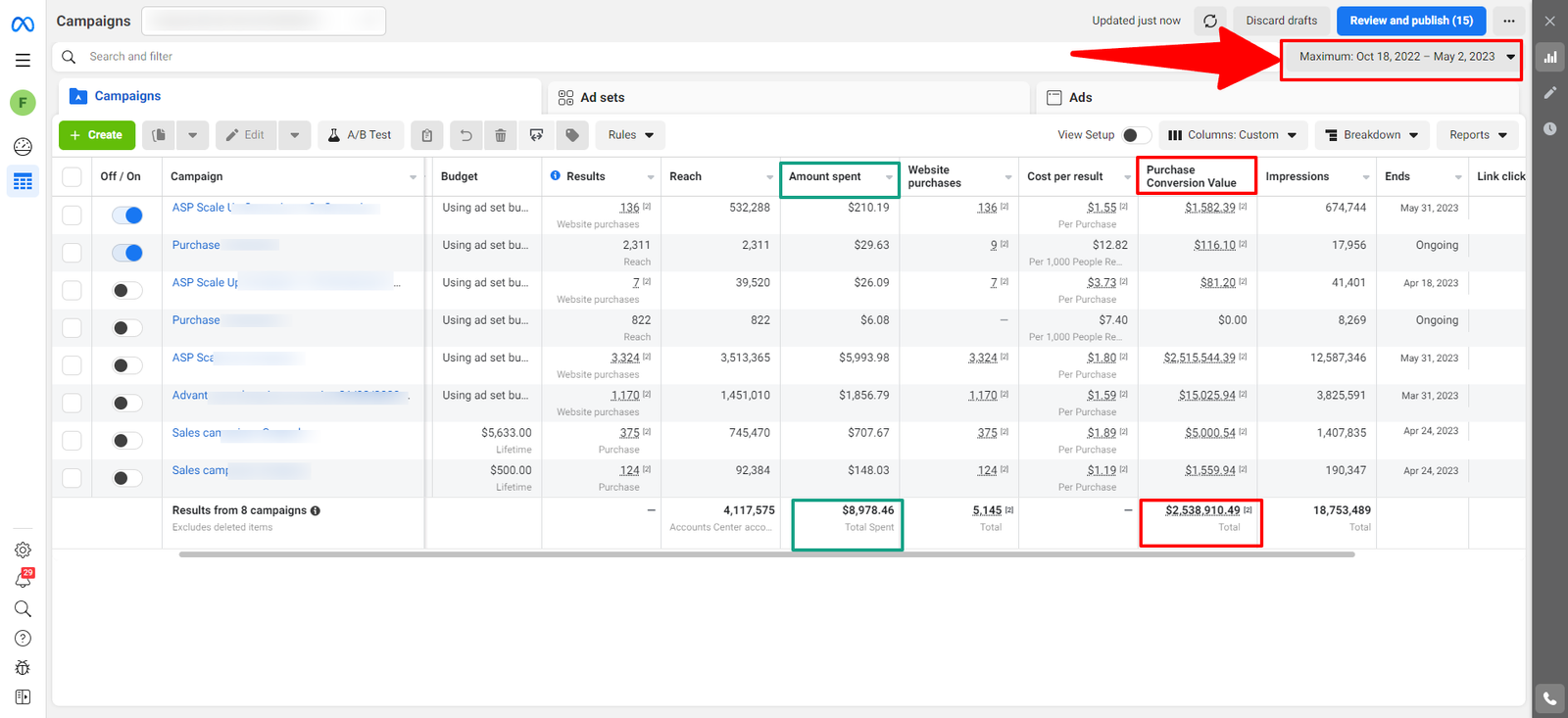
Task: Click the bug report icon
Action: click(23, 668)
